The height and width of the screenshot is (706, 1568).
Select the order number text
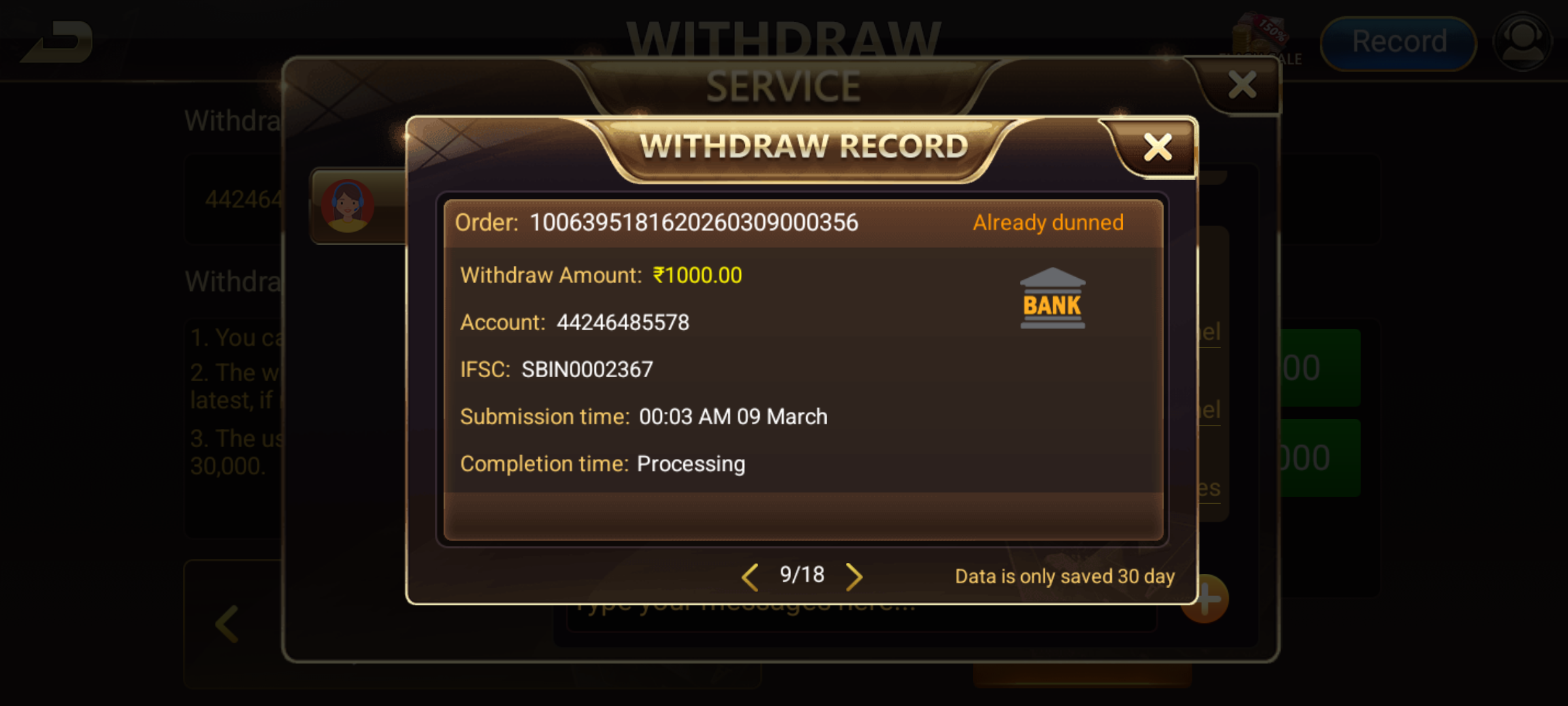pos(694,223)
